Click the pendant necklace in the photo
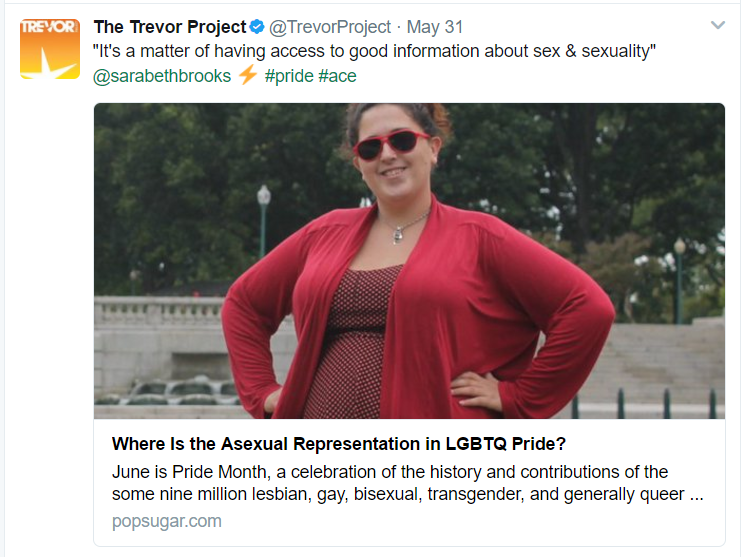 397,233
